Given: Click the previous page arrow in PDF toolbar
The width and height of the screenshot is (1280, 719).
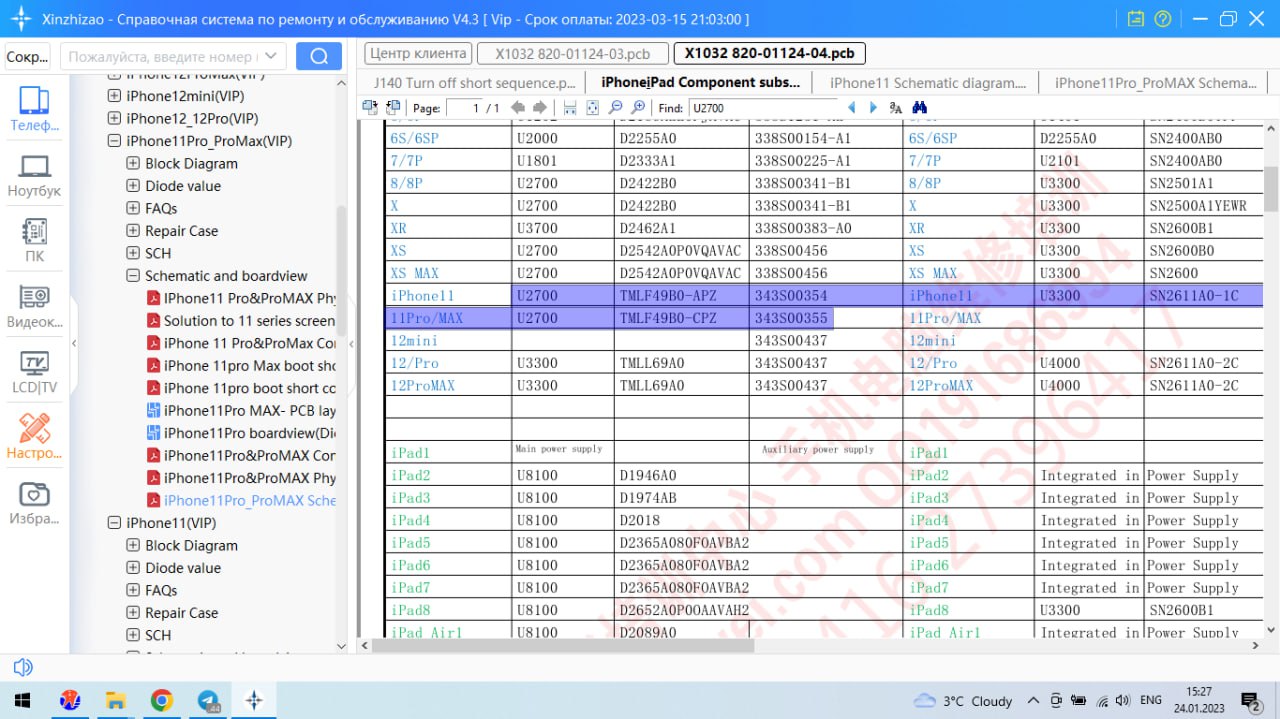Looking at the screenshot, I should (x=518, y=108).
